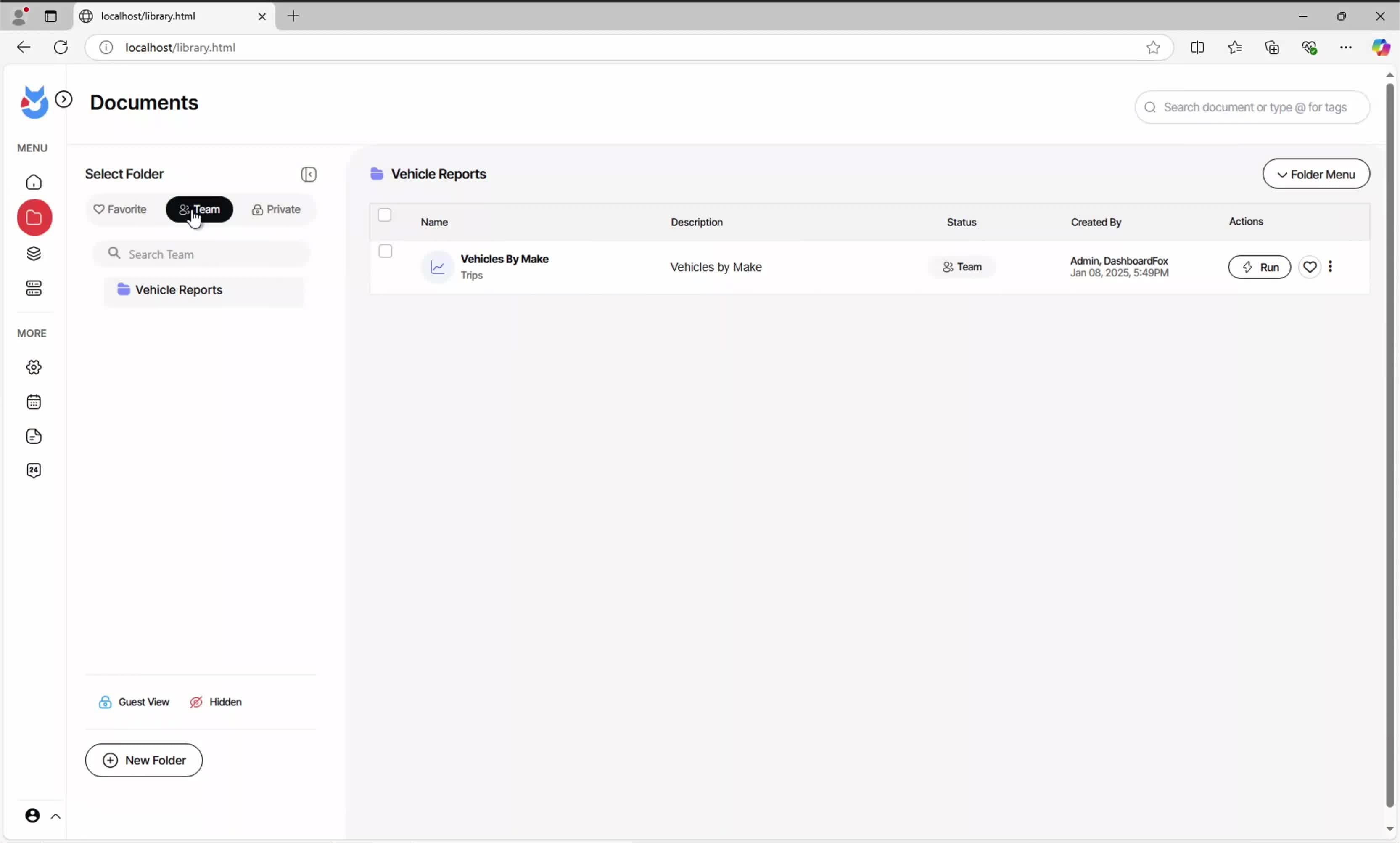Image resolution: width=1400 pixels, height=843 pixels.
Task: Run the Vehicles By Make report
Action: pyautogui.click(x=1259, y=267)
